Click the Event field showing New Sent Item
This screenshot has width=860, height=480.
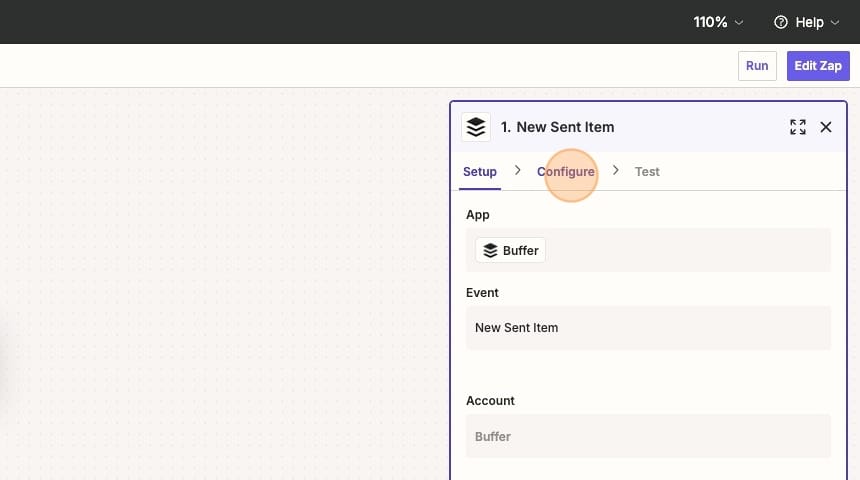pos(648,328)
